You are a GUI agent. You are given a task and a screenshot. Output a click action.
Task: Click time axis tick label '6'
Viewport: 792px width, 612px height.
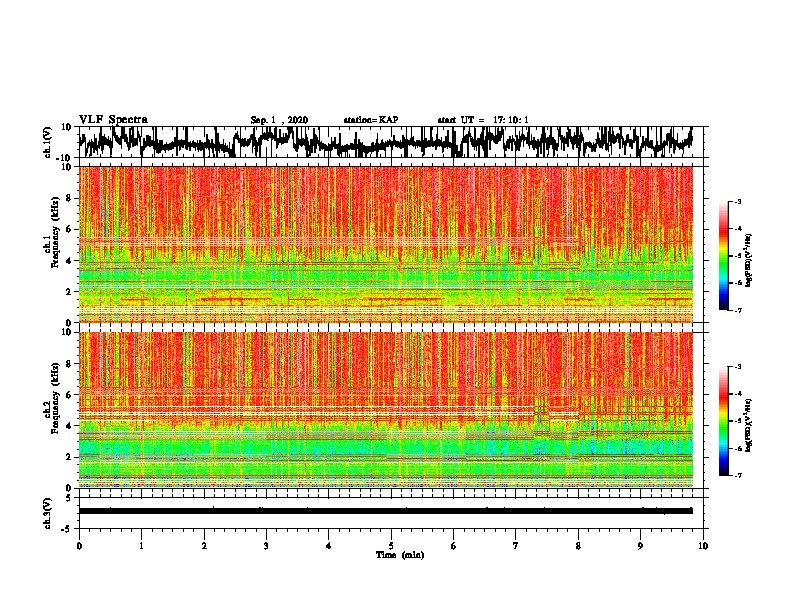[454, 546]
